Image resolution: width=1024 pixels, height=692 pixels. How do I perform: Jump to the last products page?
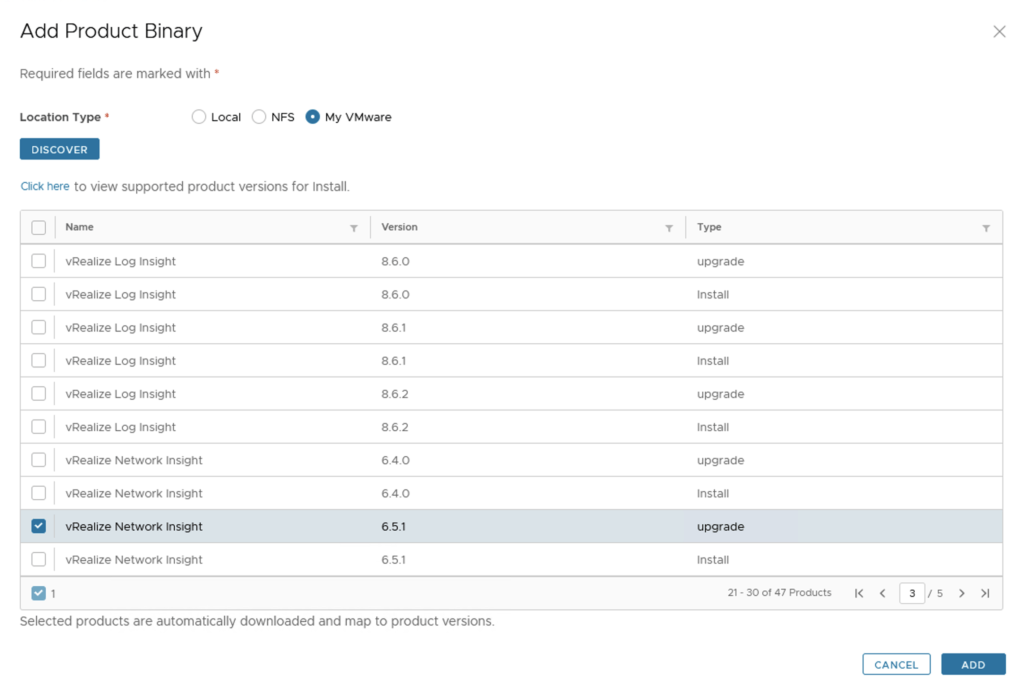[x=985, y=593]
